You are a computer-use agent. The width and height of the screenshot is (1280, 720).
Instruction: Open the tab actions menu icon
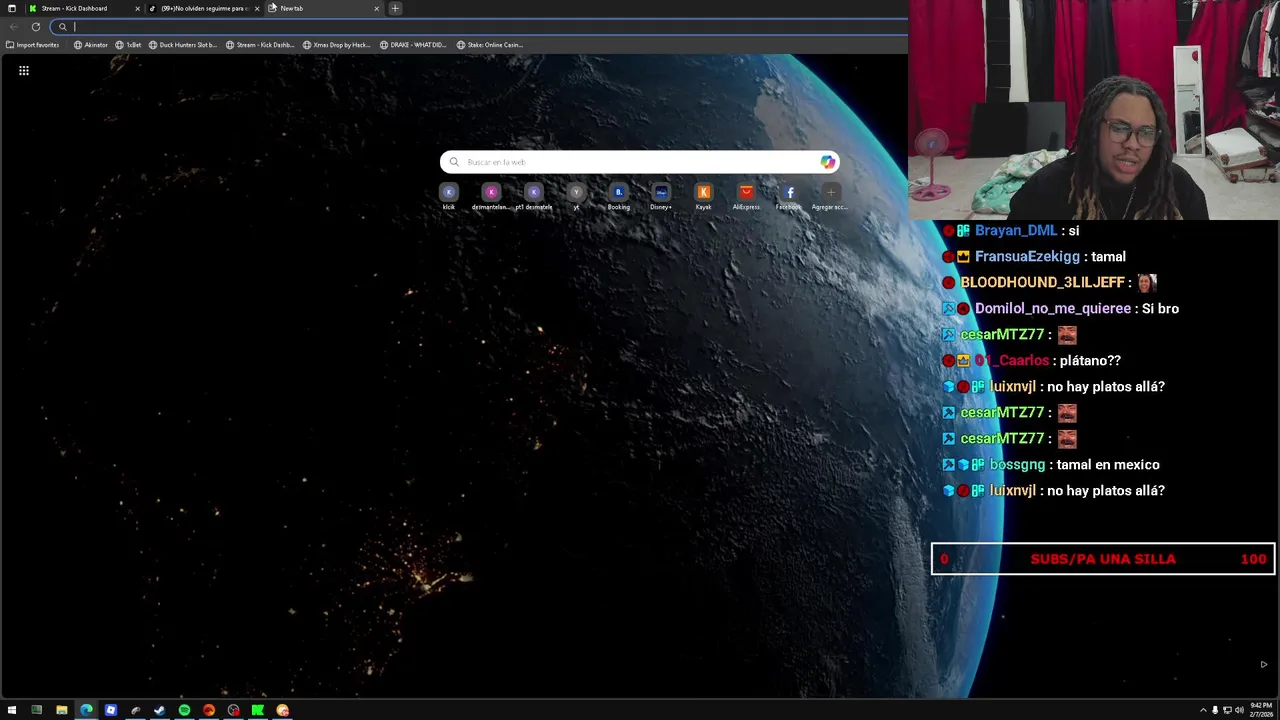[11, 8]
